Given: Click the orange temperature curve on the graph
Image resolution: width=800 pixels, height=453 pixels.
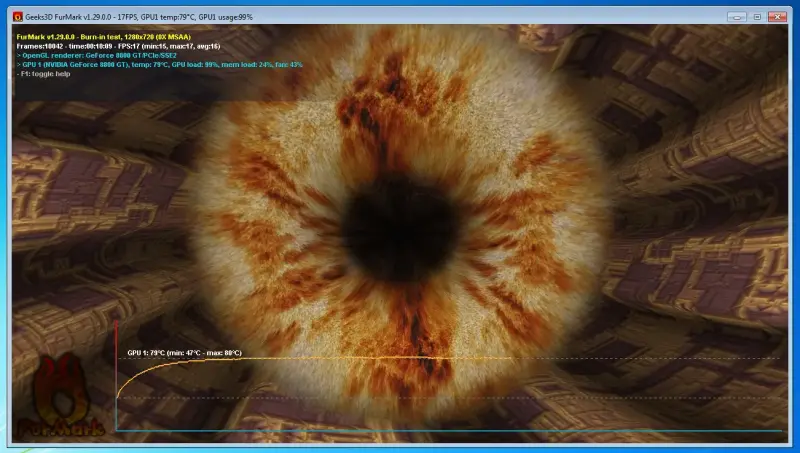Looking at the screenshot, I should click(300, 358).
